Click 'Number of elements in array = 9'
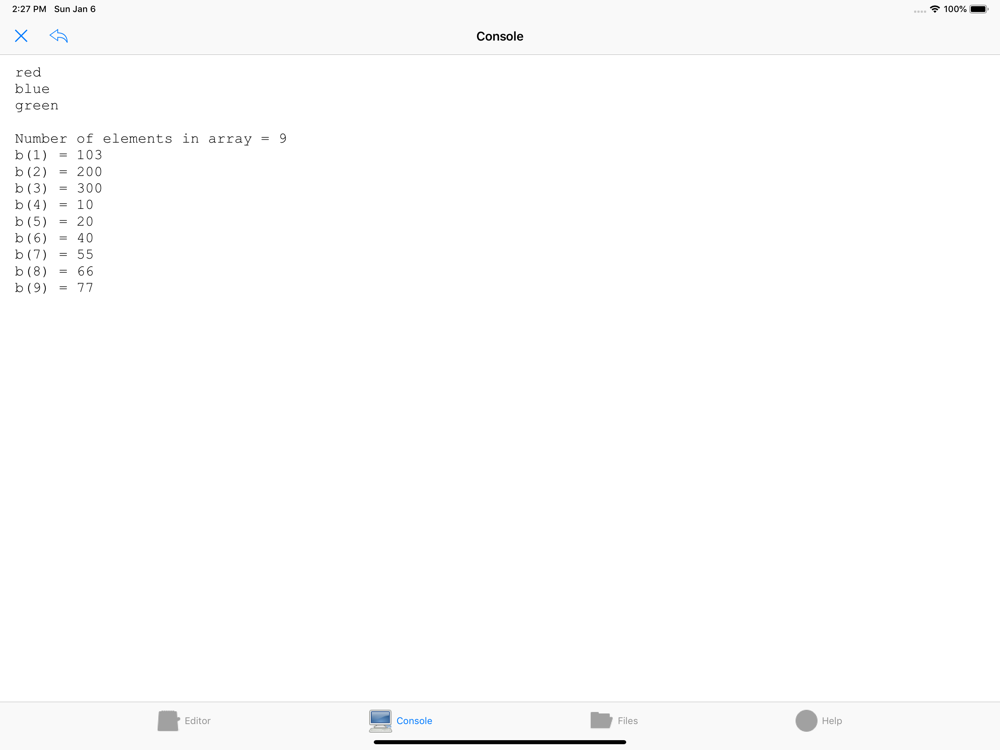 (151, 139)
